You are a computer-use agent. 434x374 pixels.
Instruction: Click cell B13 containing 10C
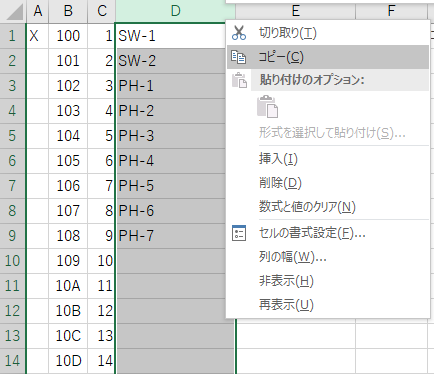(x=68, y=336)
